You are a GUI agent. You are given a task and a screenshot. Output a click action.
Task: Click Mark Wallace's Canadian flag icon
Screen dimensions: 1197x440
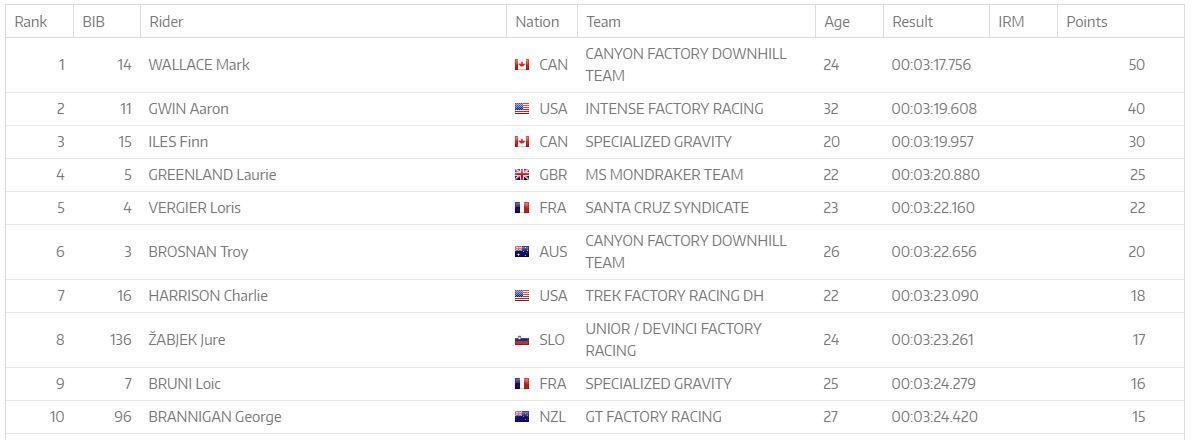pos(522,65)
